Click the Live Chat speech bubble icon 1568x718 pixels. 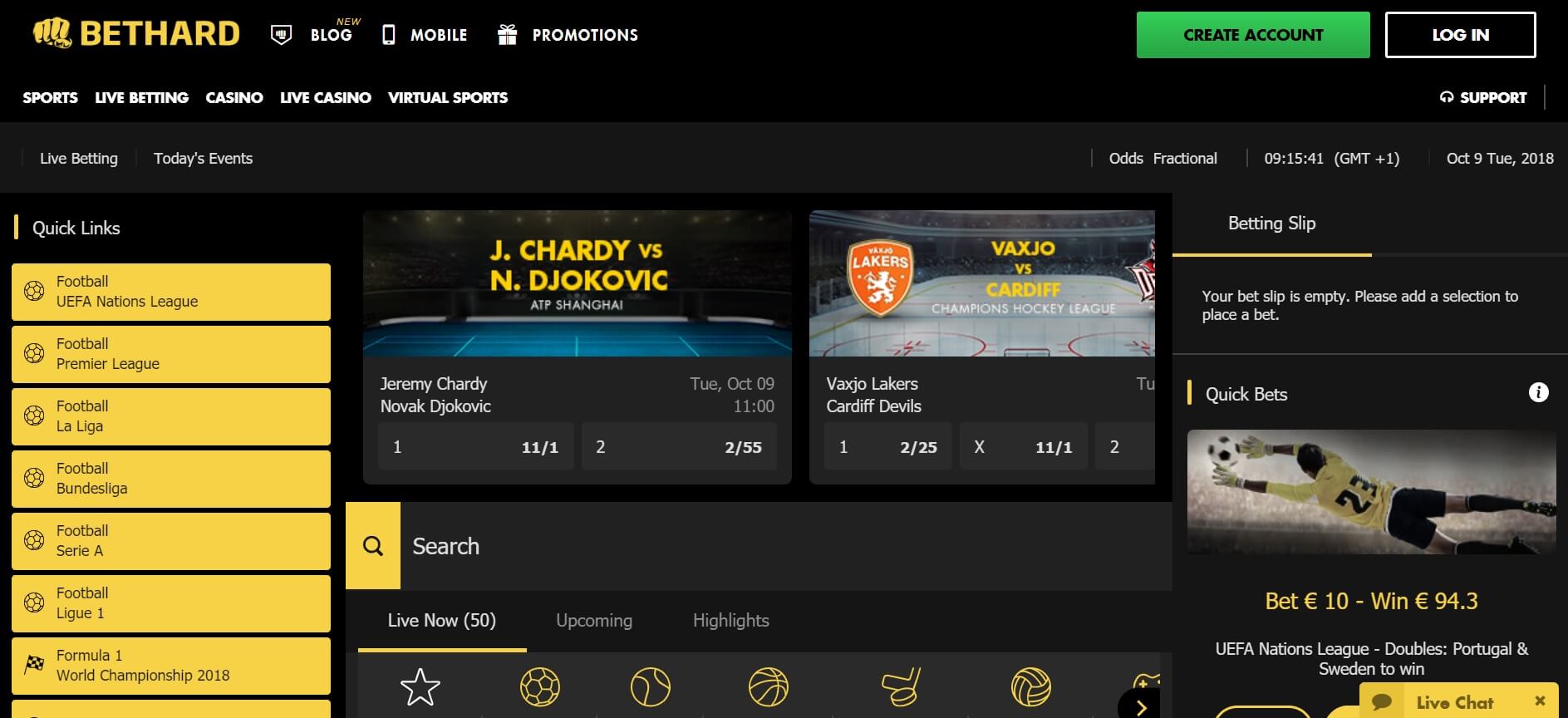tap(1383, 702)
